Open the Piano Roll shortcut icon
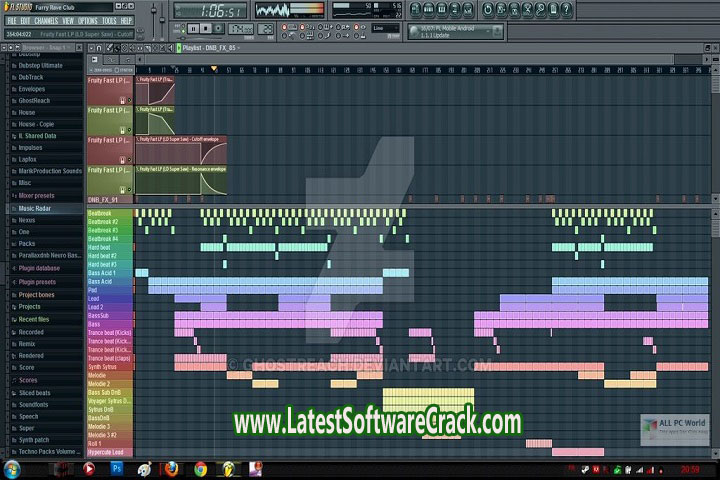 click(x=442, y=9)
